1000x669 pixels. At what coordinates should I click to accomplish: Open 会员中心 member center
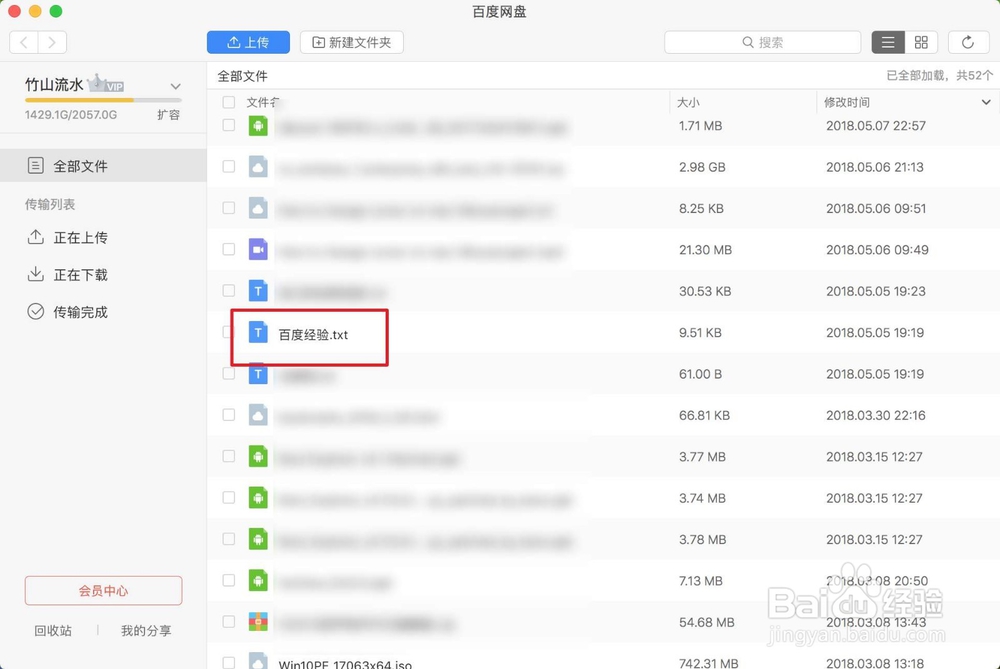pos(103,591)
